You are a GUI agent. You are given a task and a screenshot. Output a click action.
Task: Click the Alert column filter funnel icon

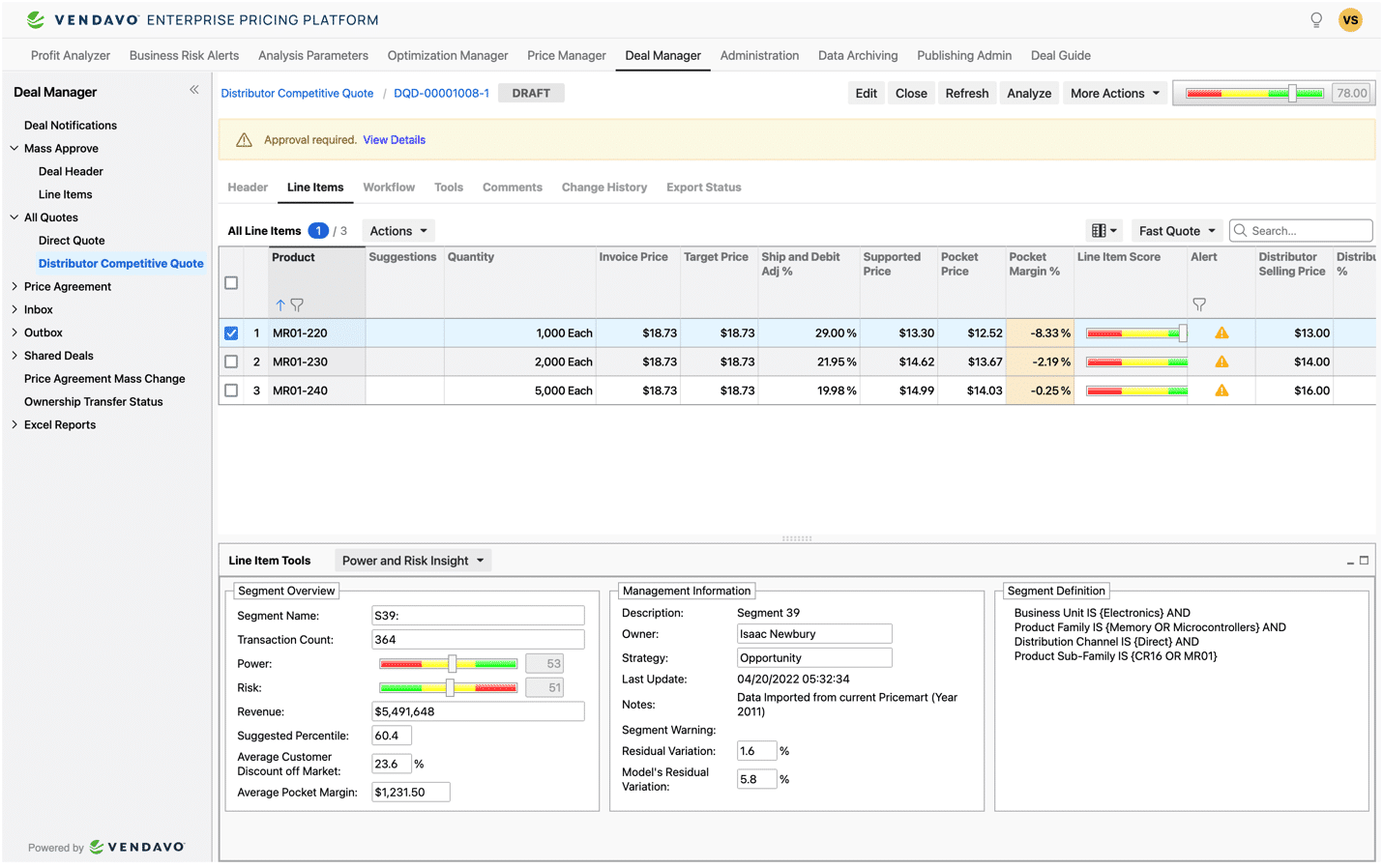coord(1199,304)
